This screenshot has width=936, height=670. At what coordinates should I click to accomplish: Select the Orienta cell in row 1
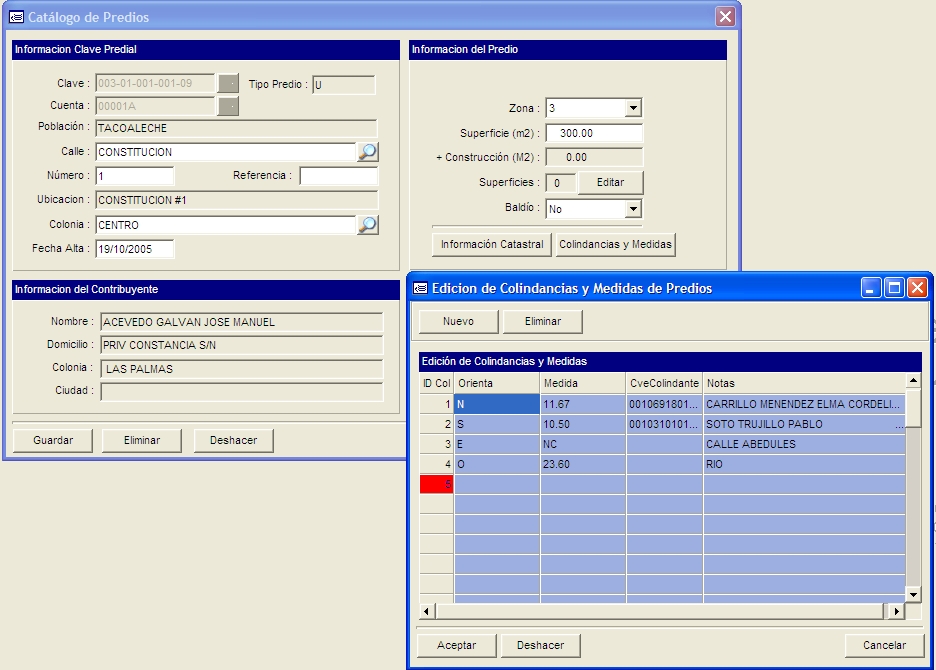[x=497, y=404]
